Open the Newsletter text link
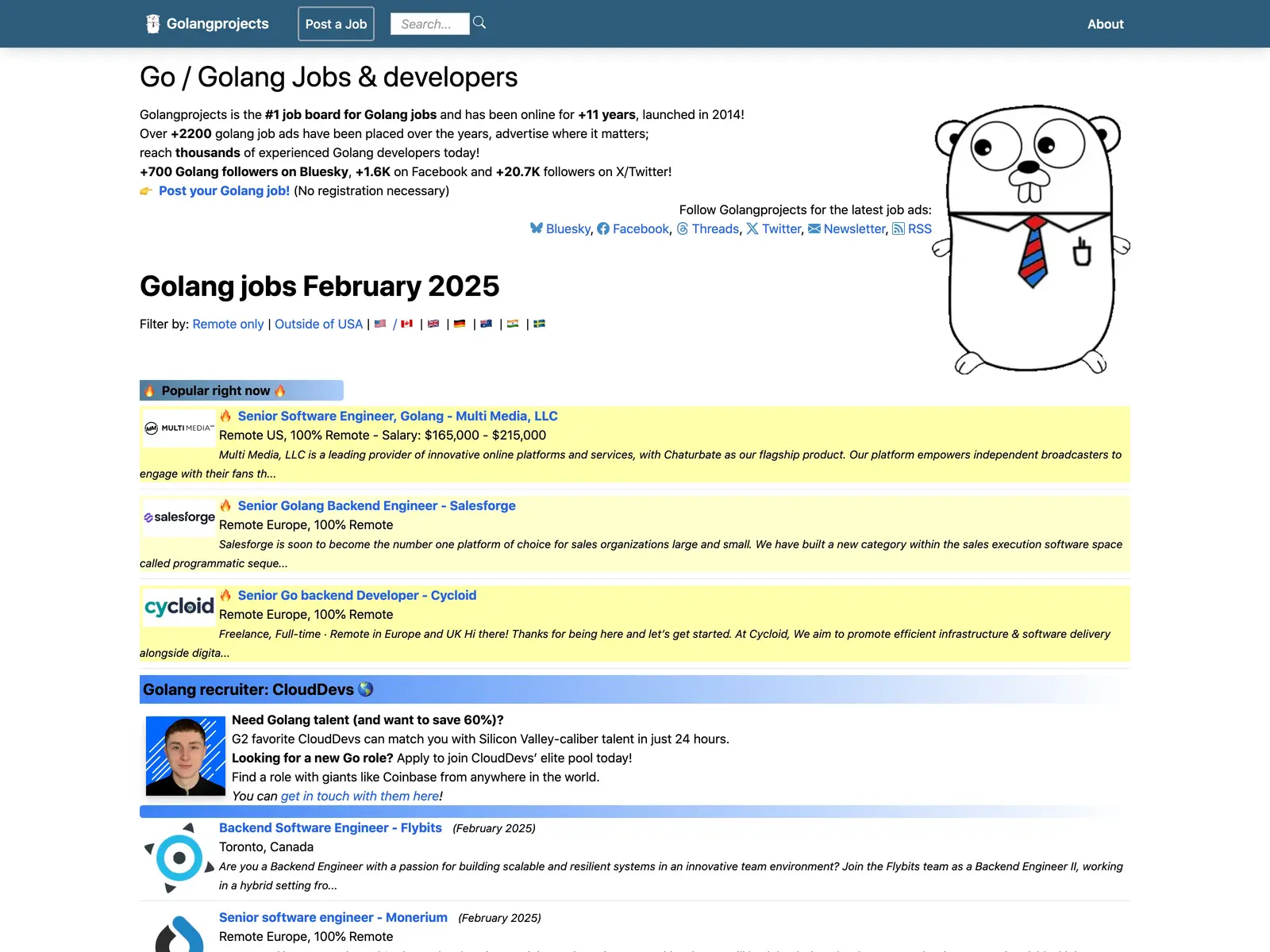1270x952 pixels. [x=854, y=228]
